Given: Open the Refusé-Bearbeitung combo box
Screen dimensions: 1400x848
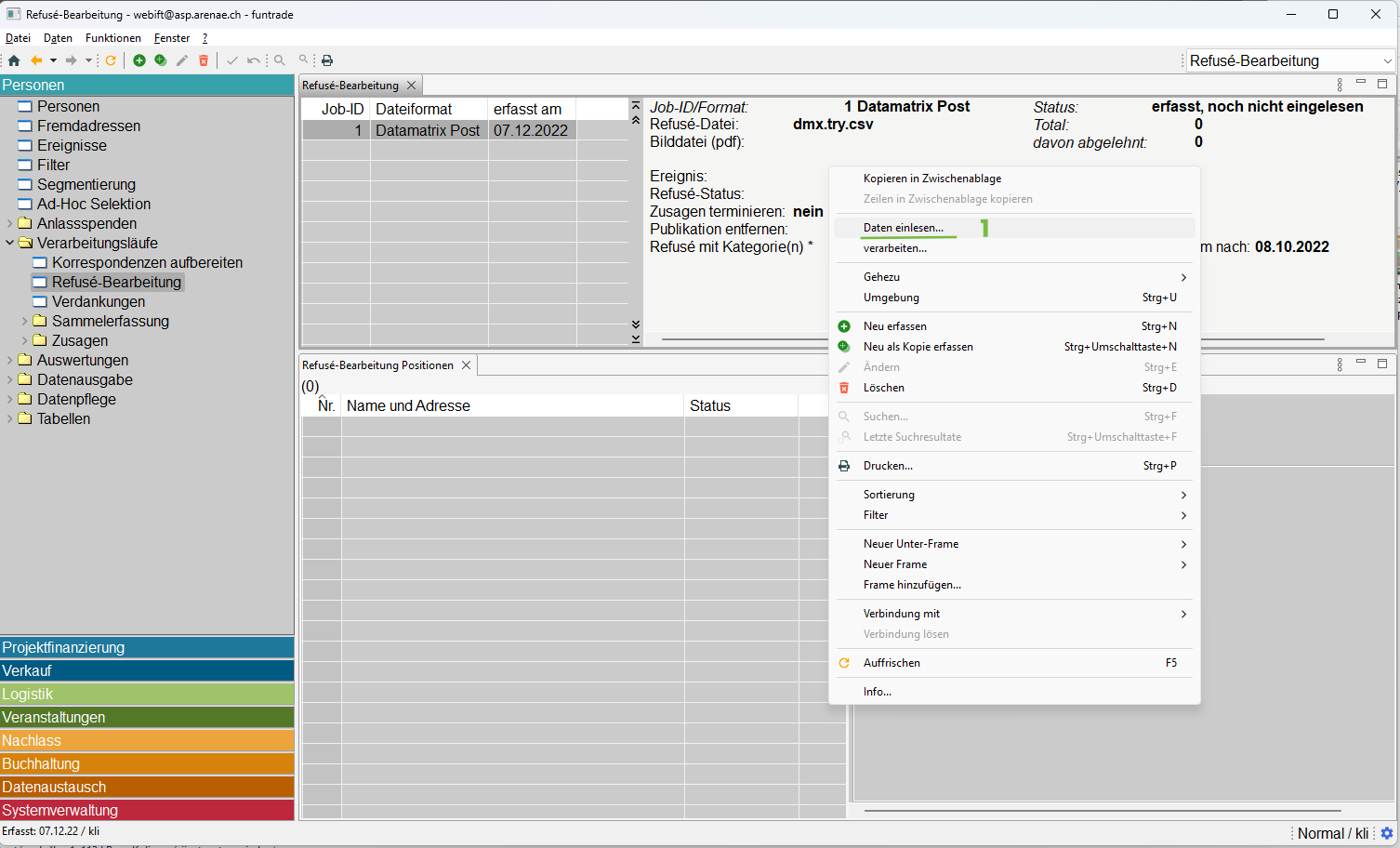Looking at the screenshot, I should [x=1291, y=60].
